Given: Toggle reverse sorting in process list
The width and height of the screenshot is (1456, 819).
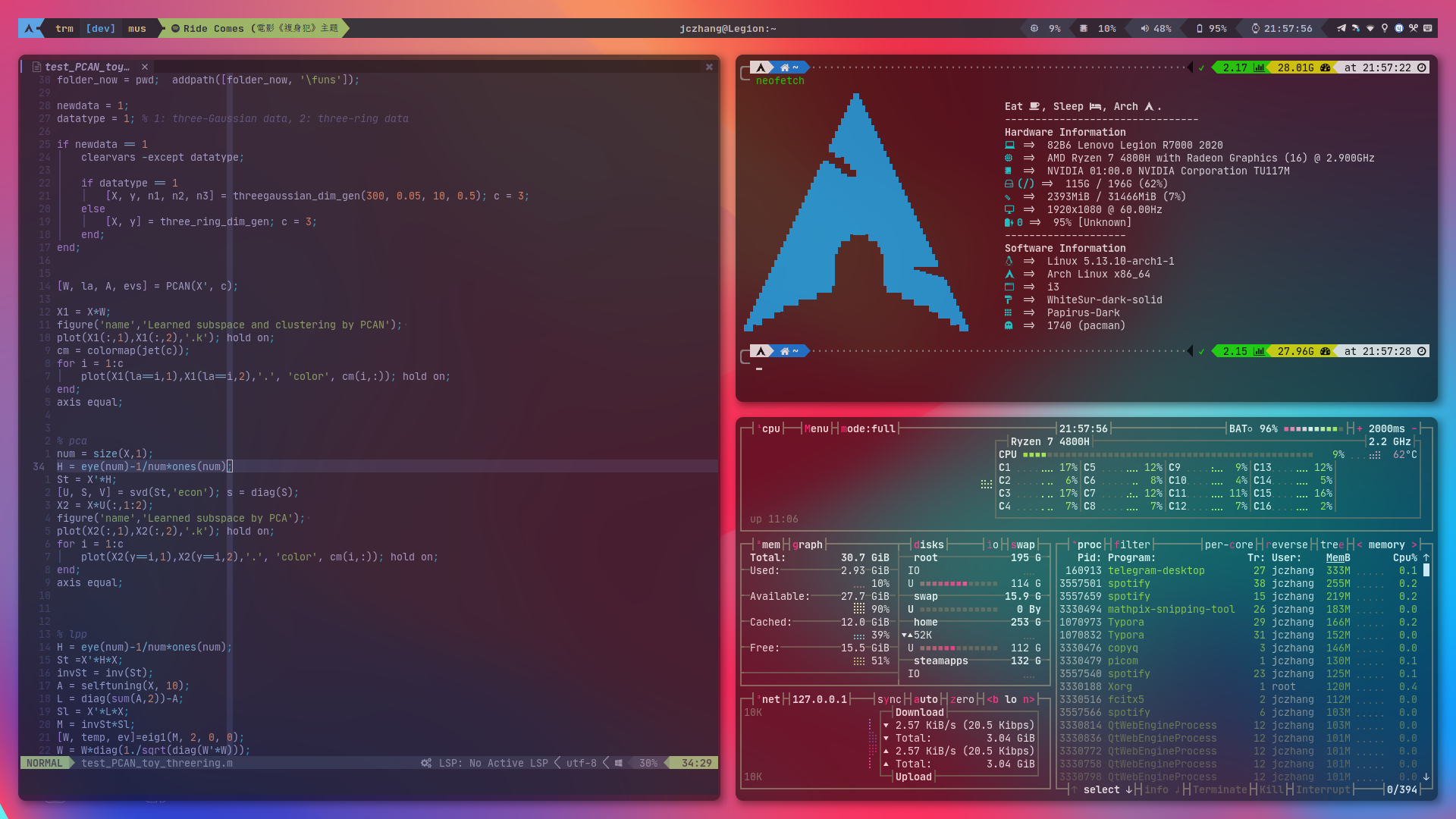Looking at the screenshot, I should point(1287,544).
